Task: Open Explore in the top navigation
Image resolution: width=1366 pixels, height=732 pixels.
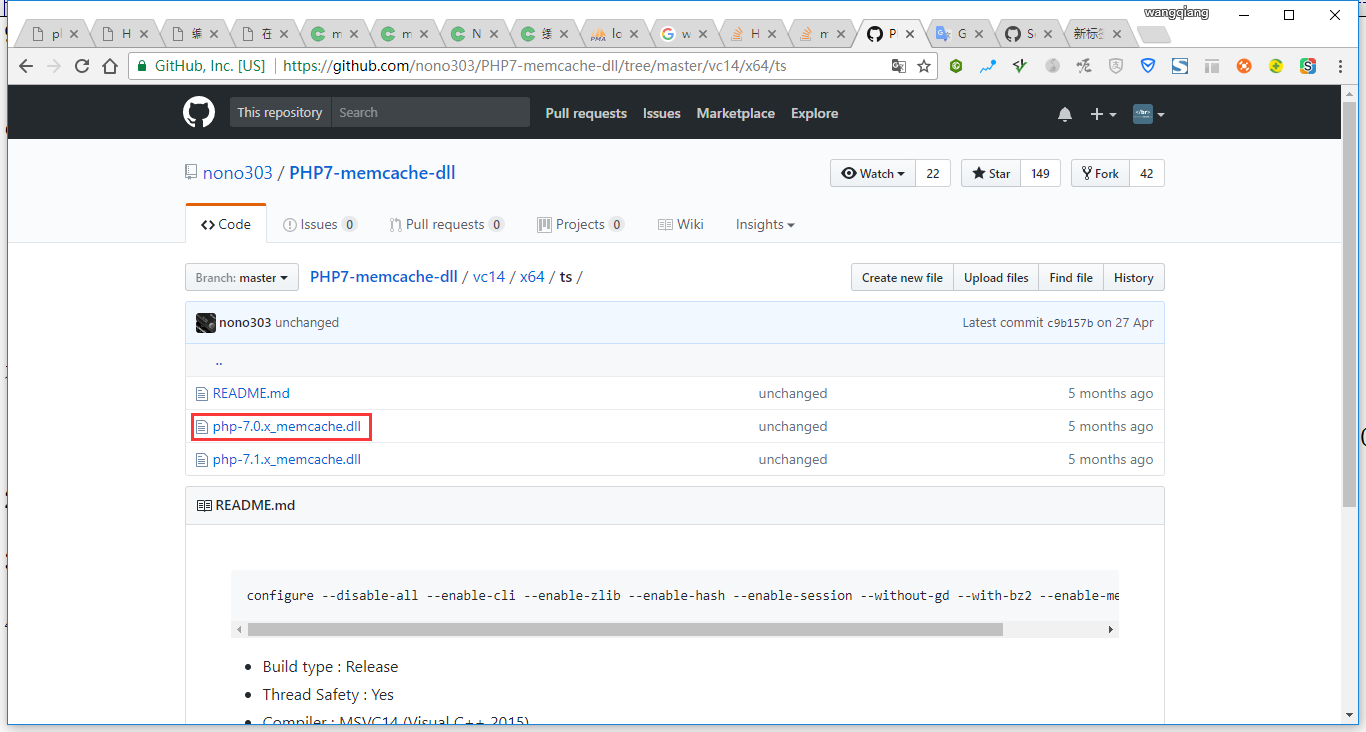Action: pyautogui.click(x=815, y=114)
